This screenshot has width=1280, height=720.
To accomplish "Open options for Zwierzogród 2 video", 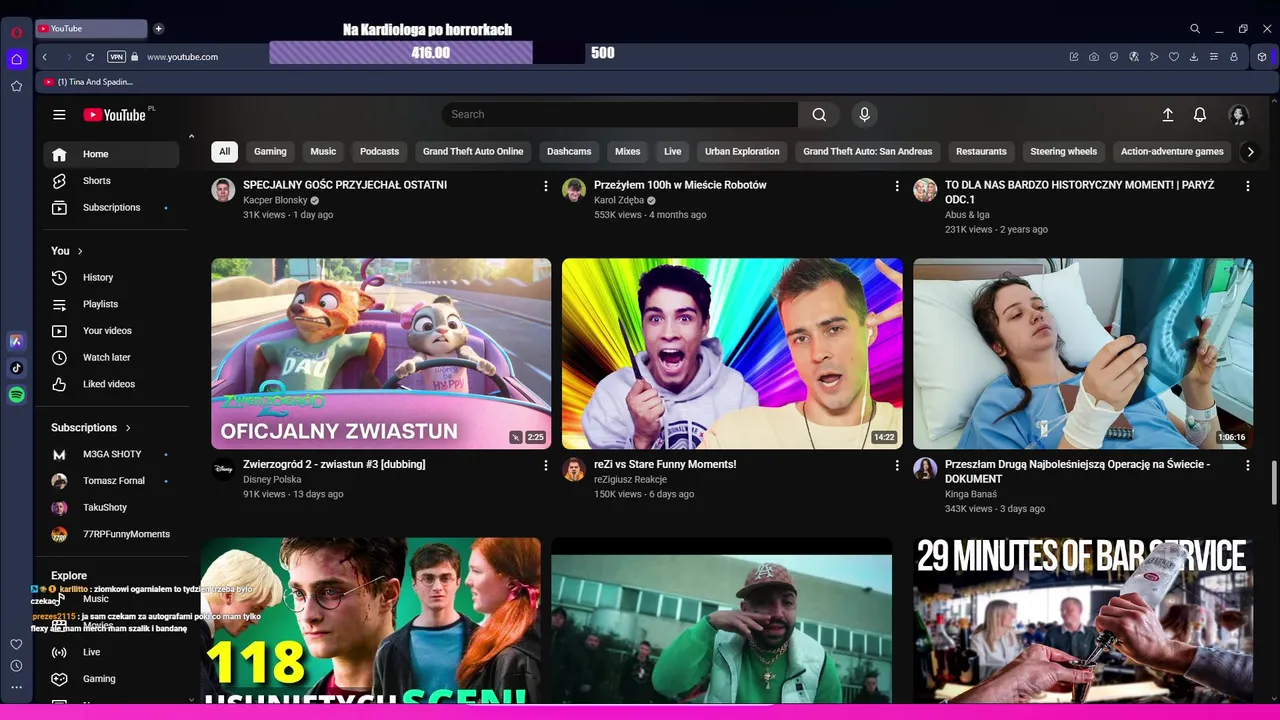I will (x=546, y=466).
